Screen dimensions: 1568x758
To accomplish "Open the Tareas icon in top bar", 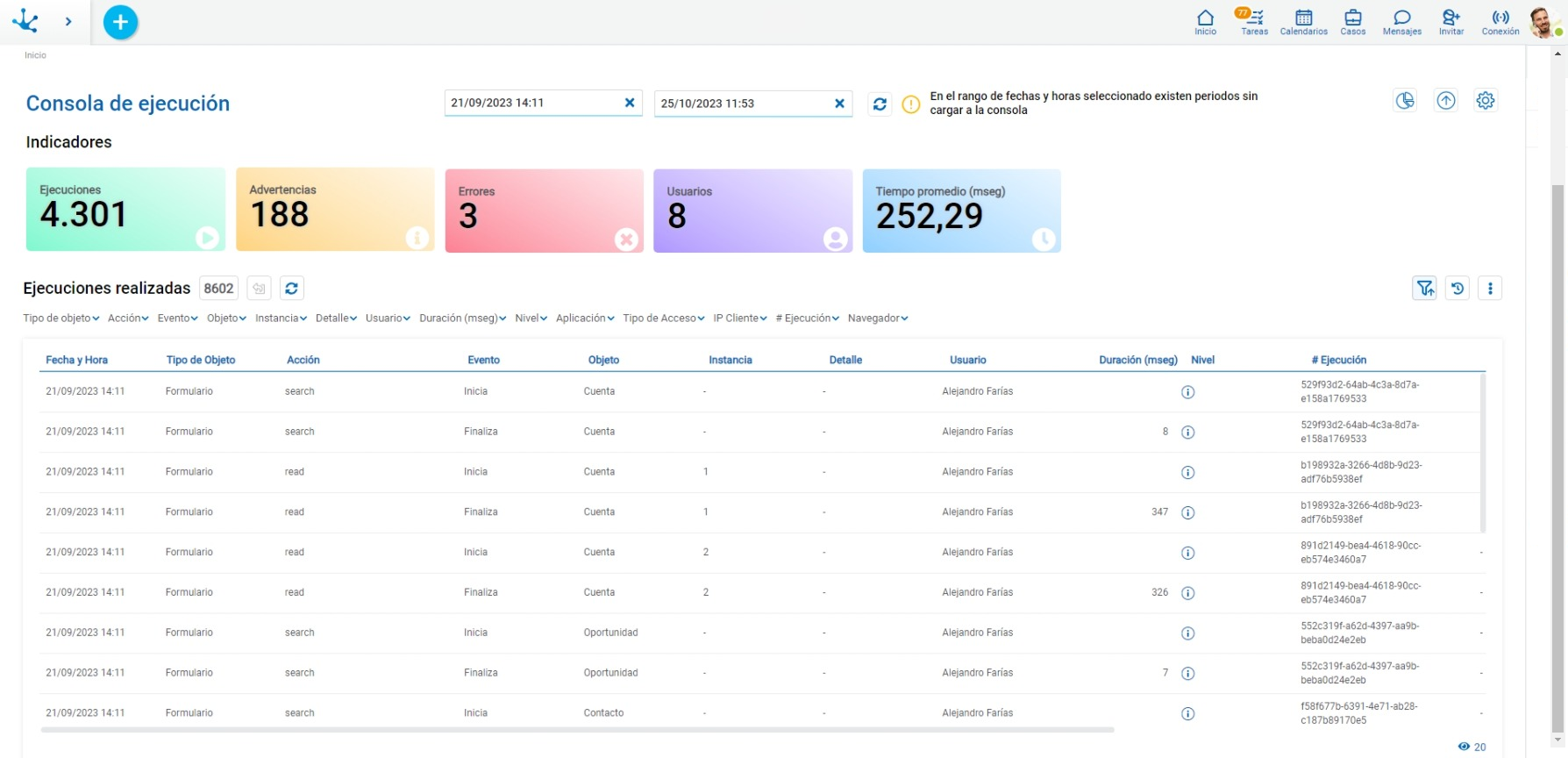I will click(x=1254, y=21).
